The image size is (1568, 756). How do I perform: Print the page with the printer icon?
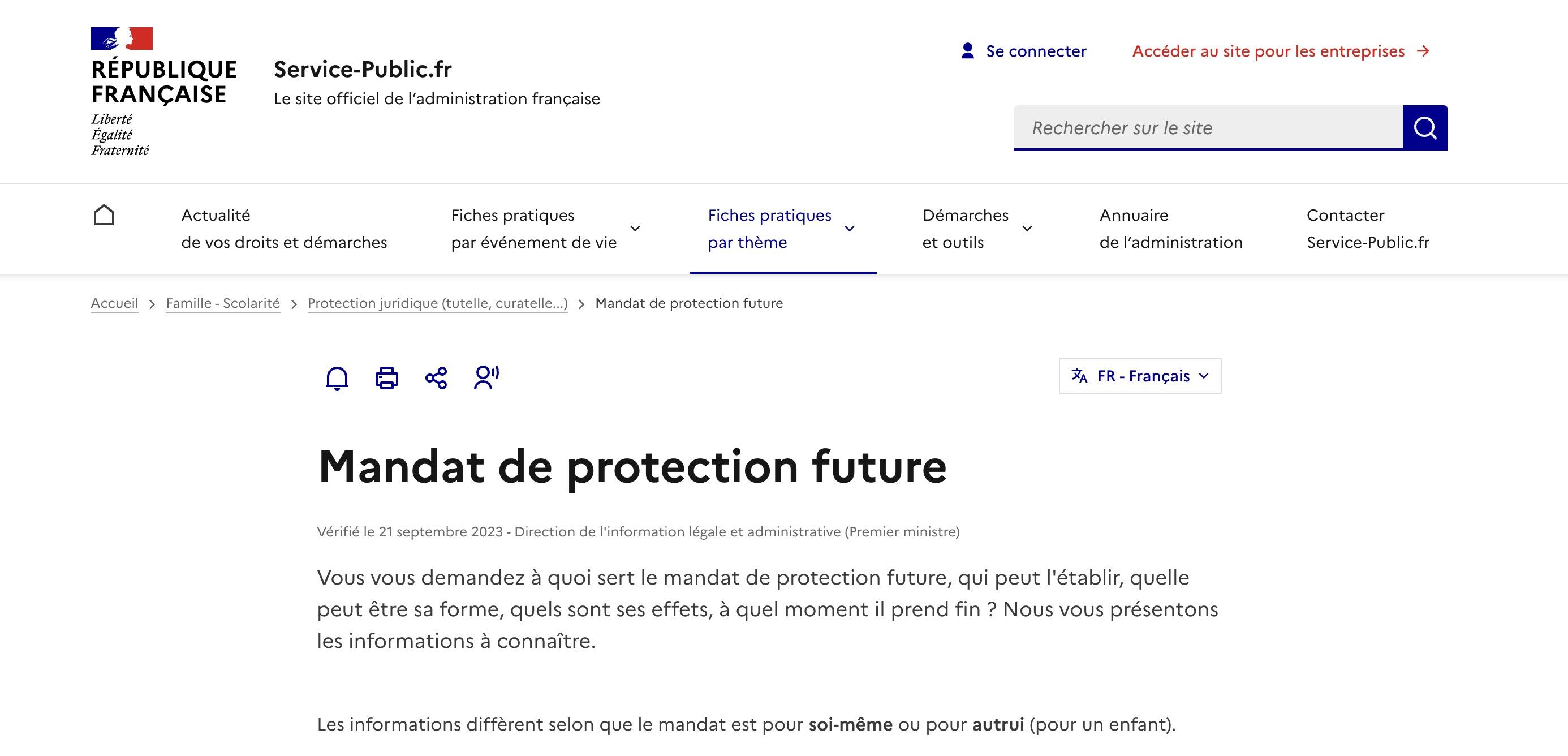click(386, 378)
